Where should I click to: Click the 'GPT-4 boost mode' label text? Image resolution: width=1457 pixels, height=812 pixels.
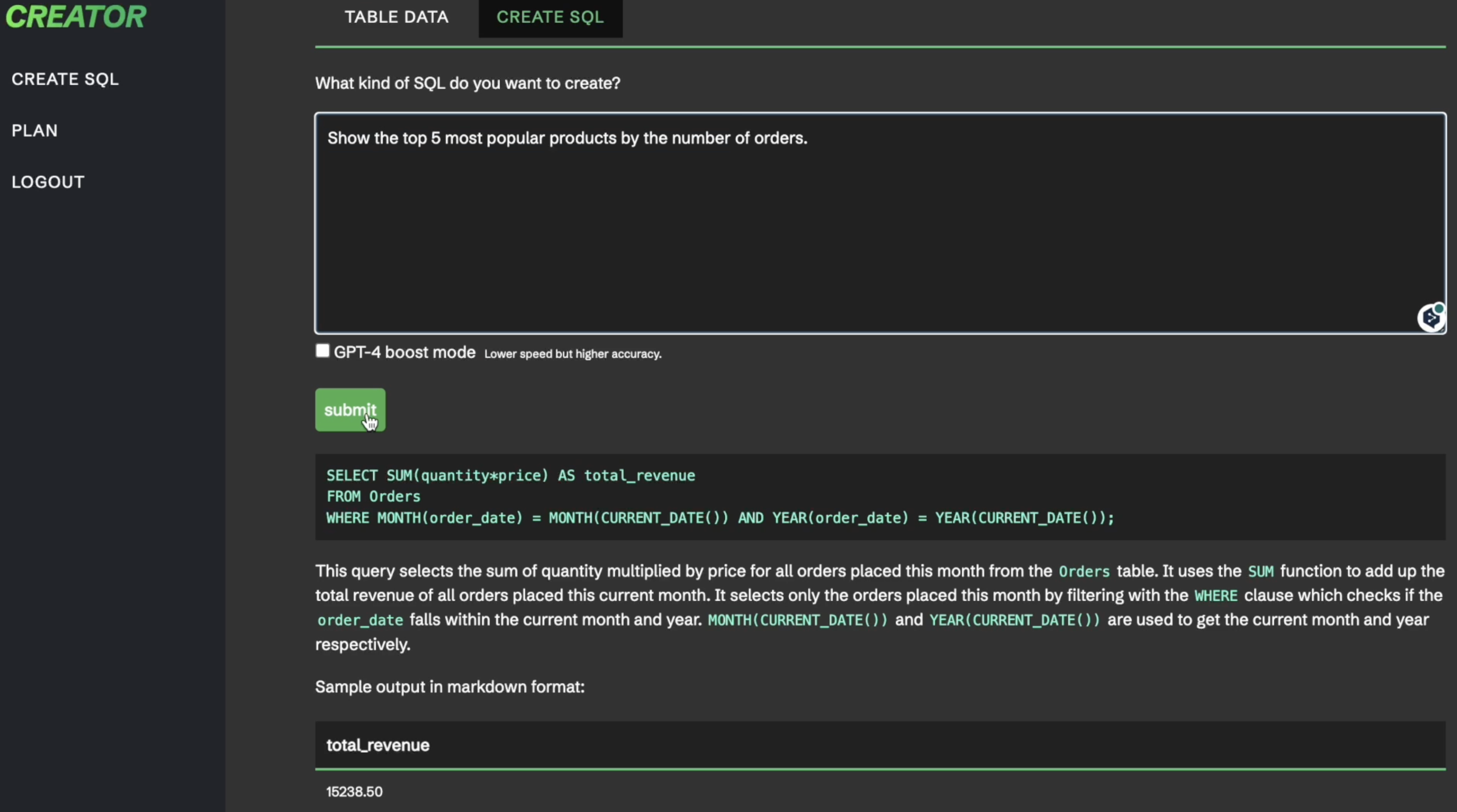coord(404,352)
